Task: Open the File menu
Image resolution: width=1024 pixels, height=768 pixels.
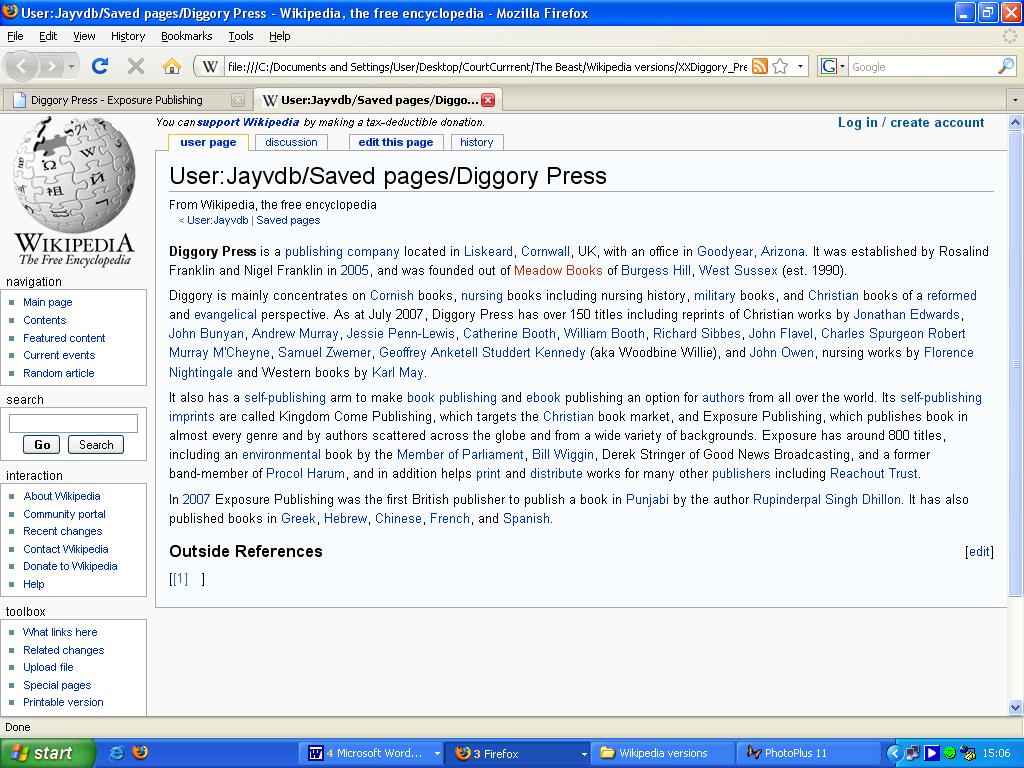Action: tap(15, 36)
